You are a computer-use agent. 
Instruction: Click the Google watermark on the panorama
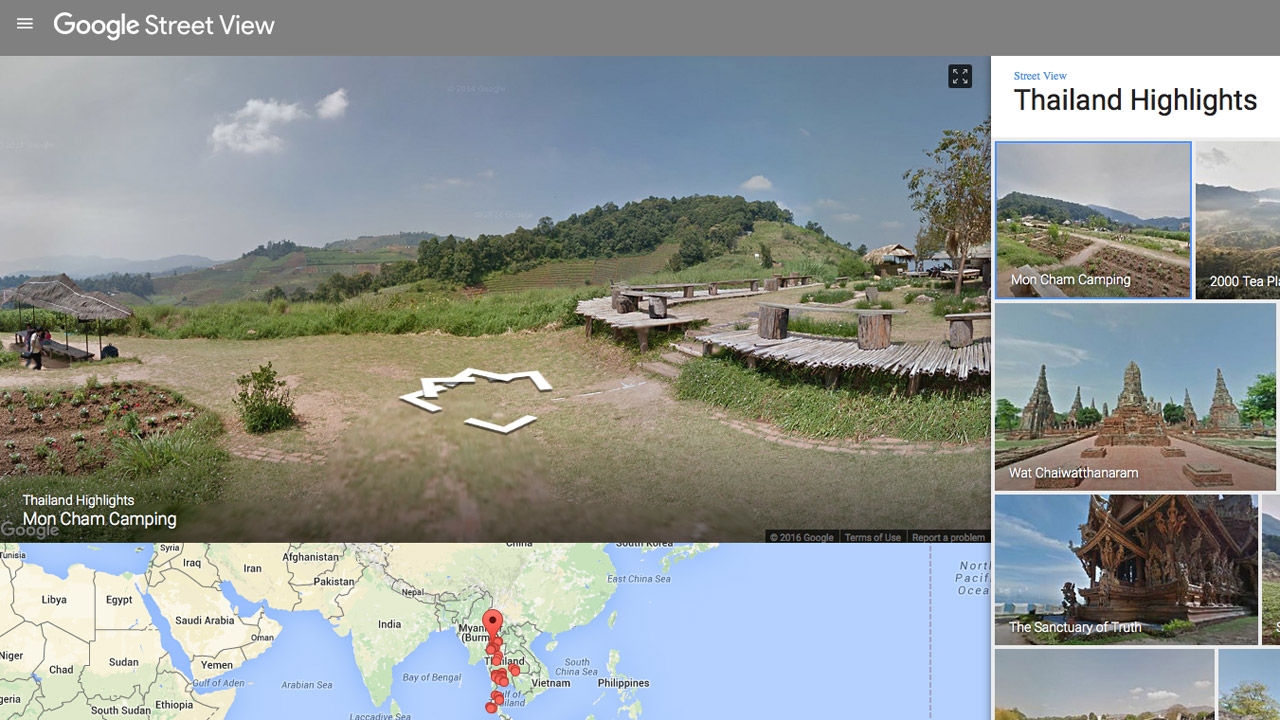(30, 528)
